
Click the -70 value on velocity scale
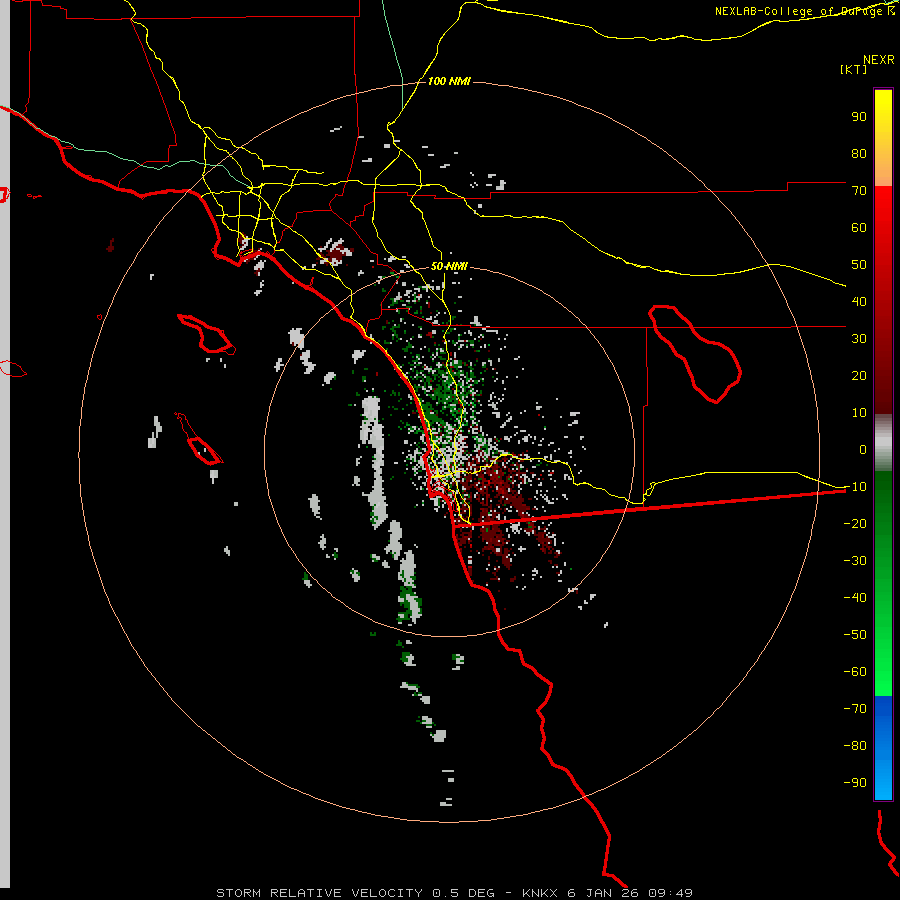point(855,708)
